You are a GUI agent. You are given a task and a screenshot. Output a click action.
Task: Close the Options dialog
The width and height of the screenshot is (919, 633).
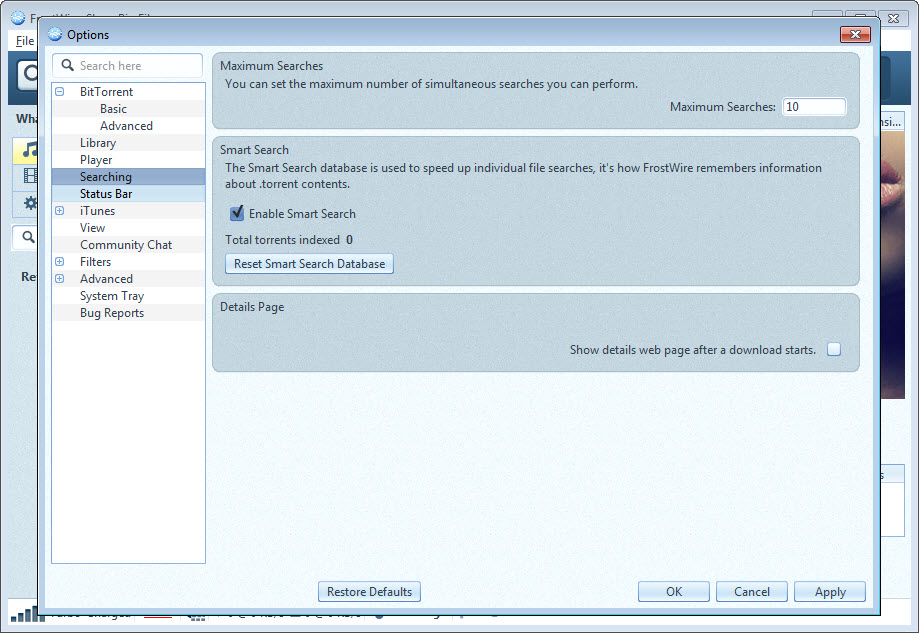[855, 35]
